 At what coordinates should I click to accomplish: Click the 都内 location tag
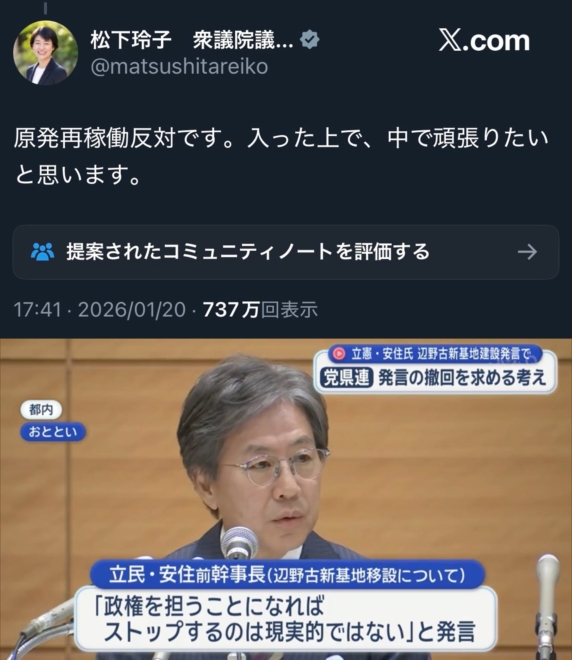41,410
